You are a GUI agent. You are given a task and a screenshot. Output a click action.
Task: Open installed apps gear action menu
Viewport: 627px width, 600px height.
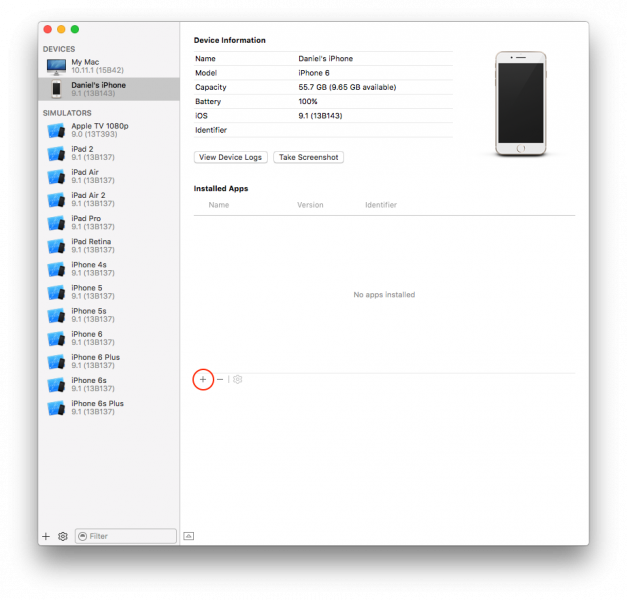238,379
